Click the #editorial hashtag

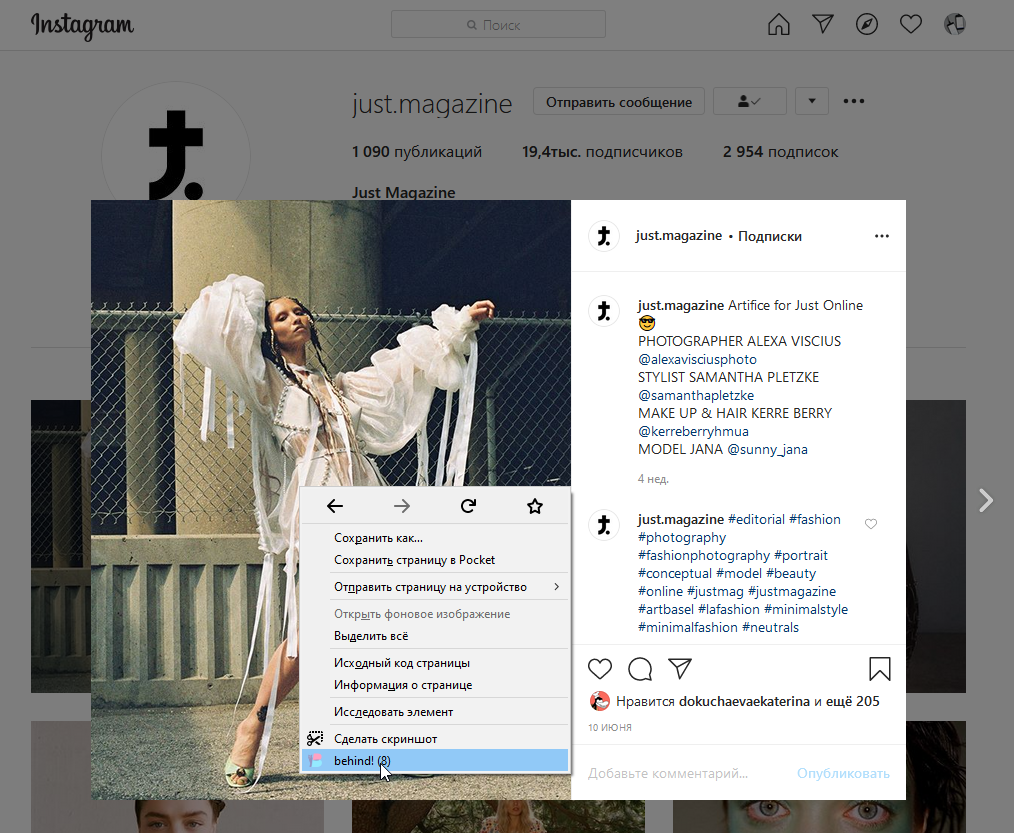click(x=757, y=519)
